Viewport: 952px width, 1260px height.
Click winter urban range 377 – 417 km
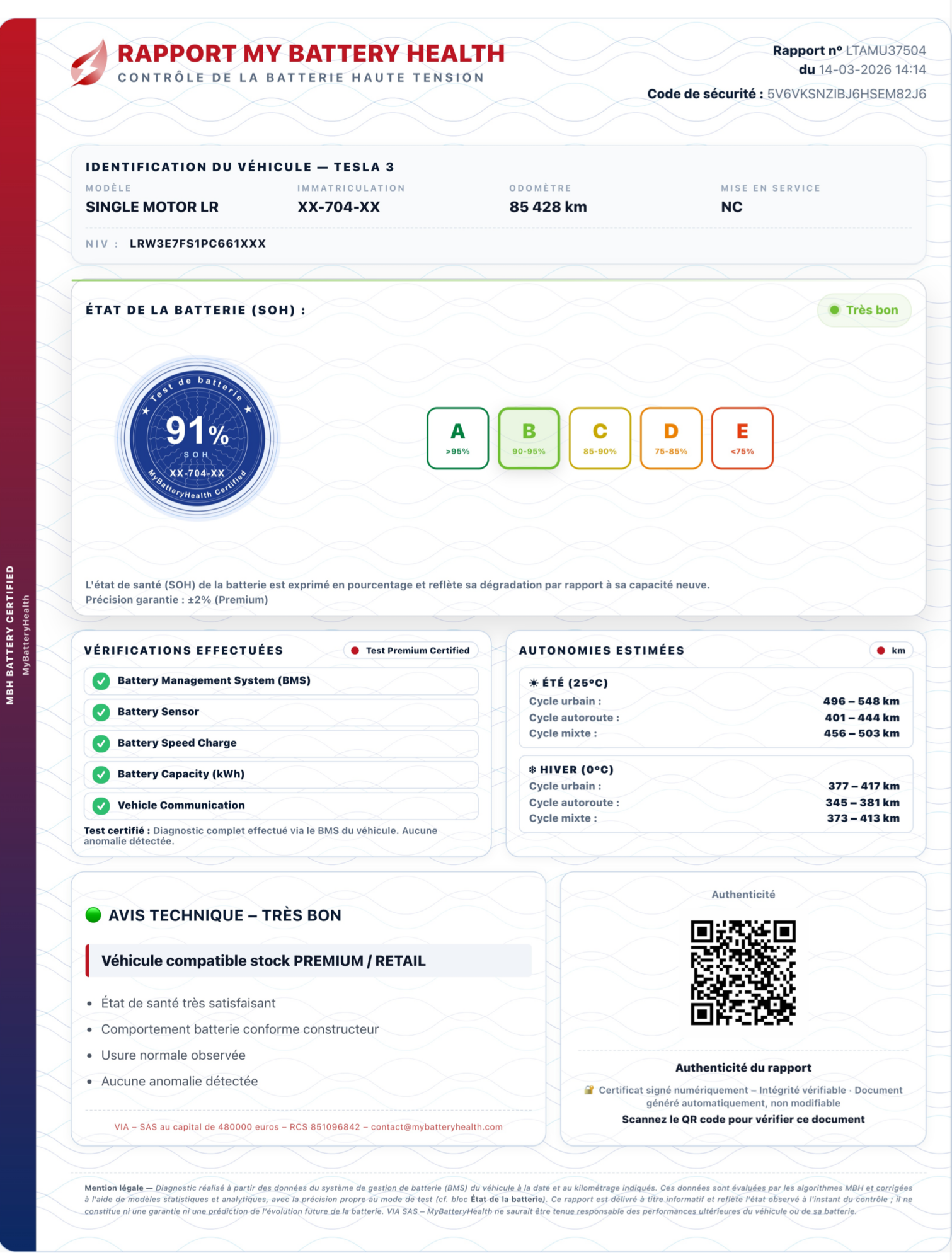pyautogui.click(x=864, y=786)
